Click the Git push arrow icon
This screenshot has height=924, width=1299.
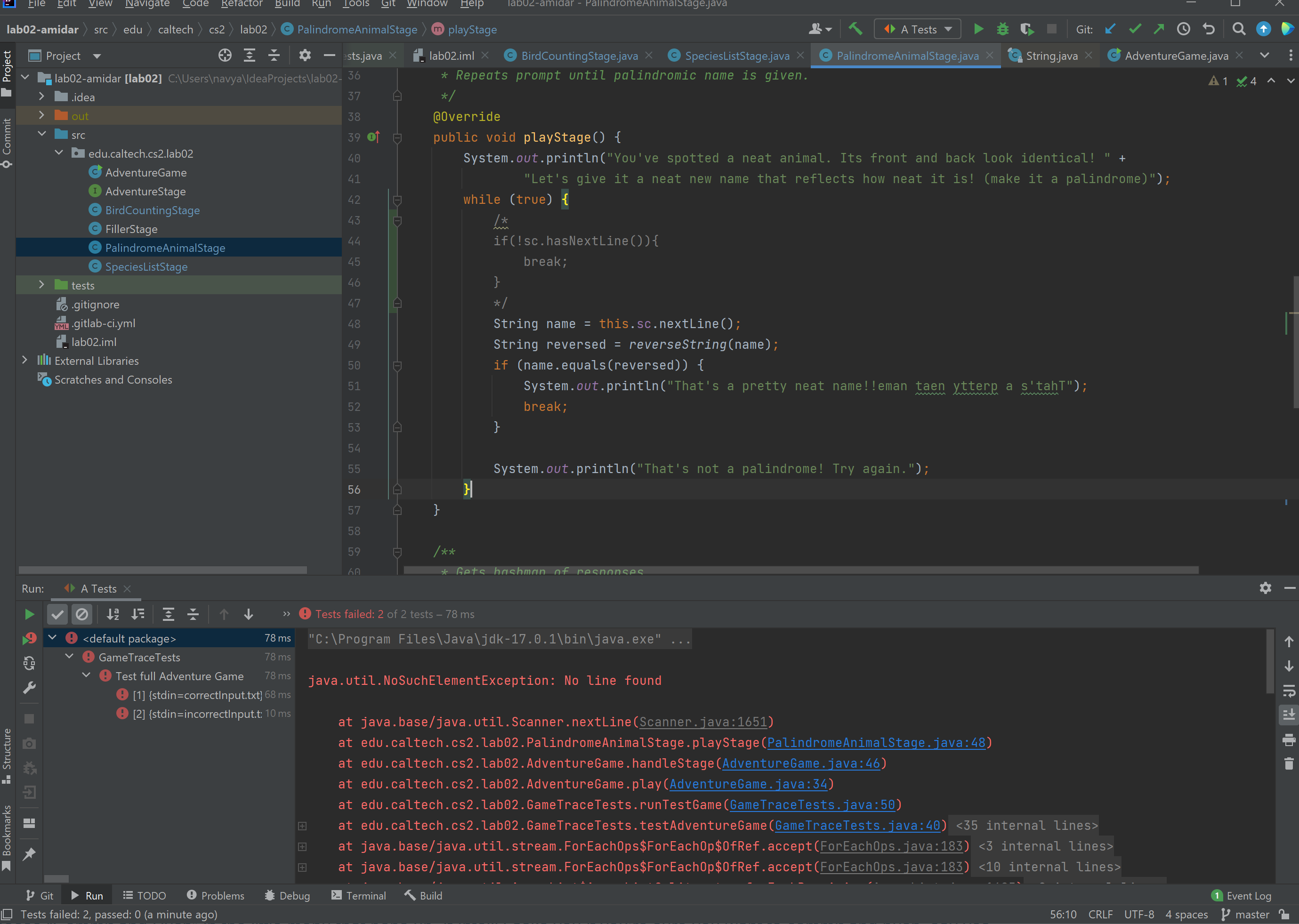[x=1159, y=29]
